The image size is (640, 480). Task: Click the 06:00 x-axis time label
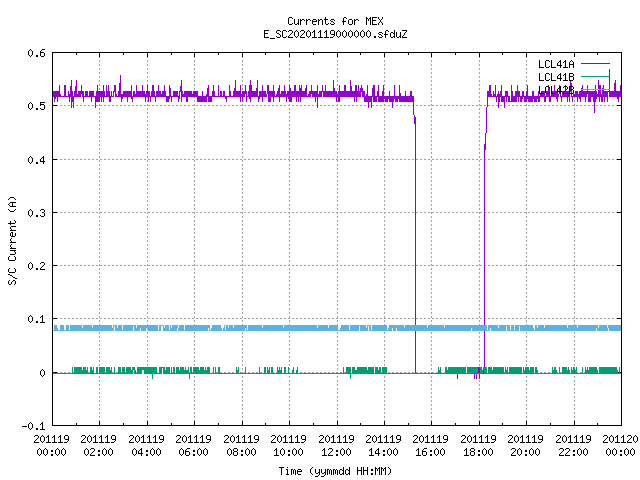193,452
